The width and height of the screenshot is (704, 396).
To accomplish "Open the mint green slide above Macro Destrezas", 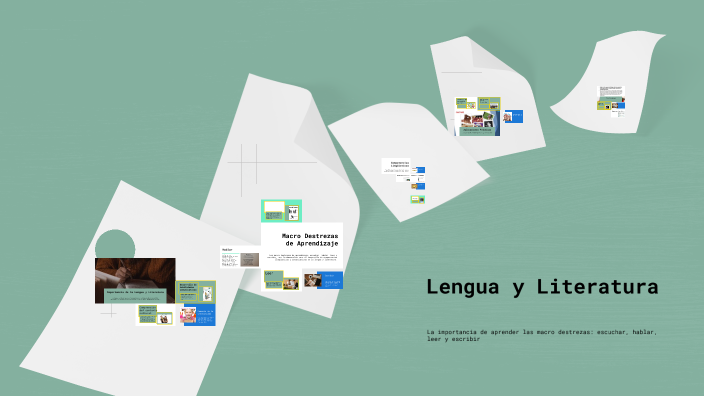I will point(281,211).
